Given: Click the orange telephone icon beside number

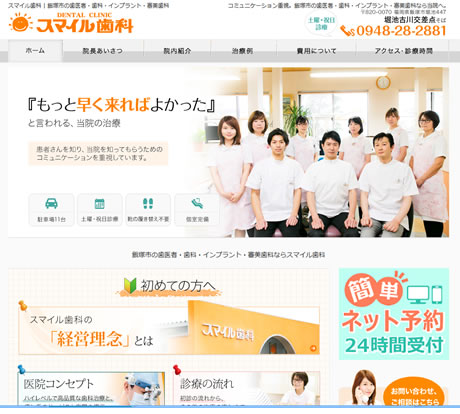Looking at the screenshot, I should (x=347, y=31).
